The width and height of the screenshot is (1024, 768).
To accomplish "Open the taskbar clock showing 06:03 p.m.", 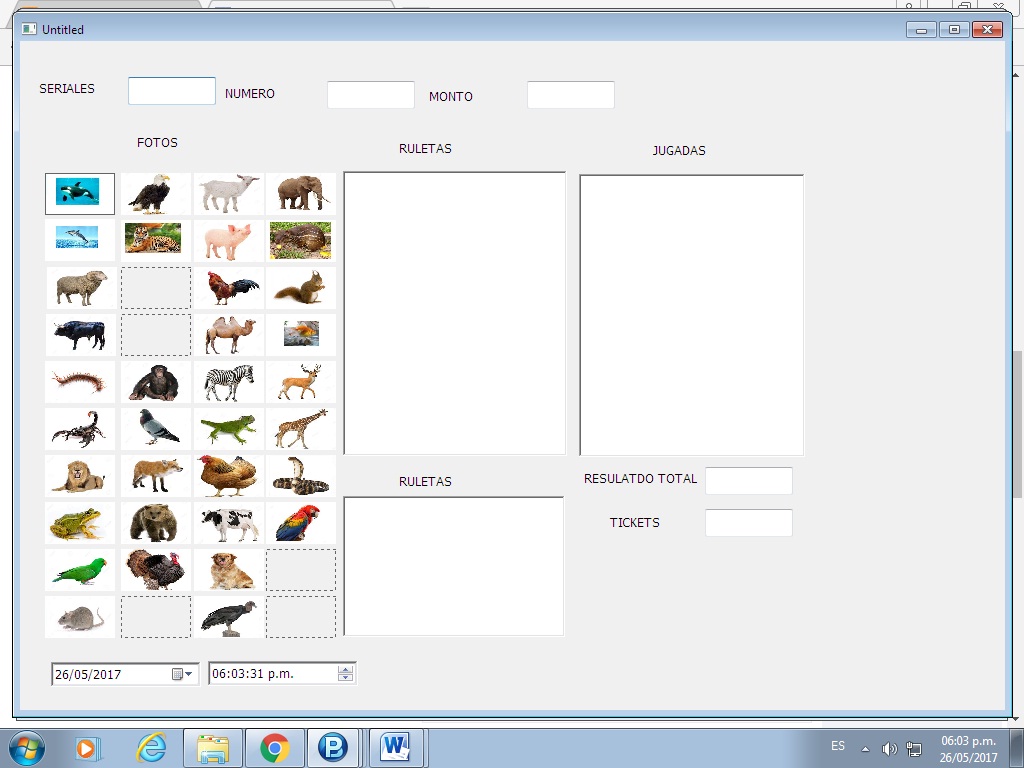I will [x=968, y=749].
